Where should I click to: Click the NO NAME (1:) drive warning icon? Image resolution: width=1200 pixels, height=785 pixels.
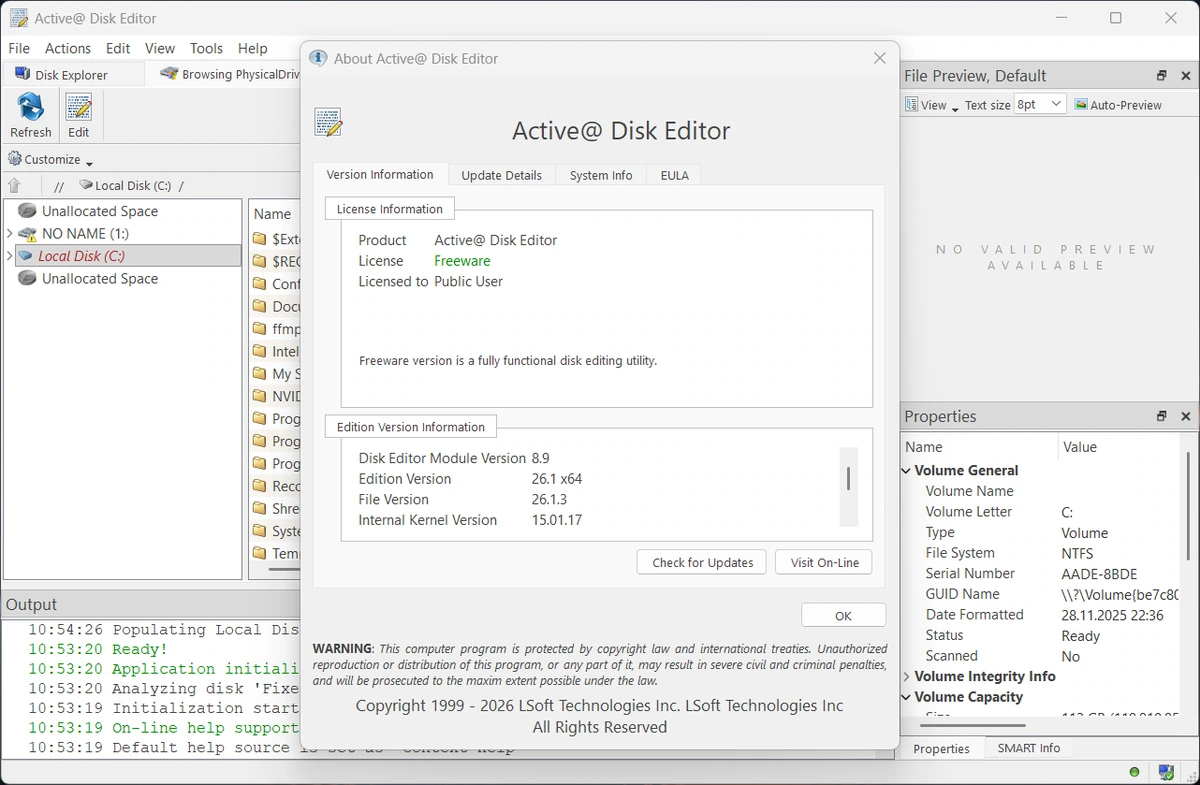[27, 234]
